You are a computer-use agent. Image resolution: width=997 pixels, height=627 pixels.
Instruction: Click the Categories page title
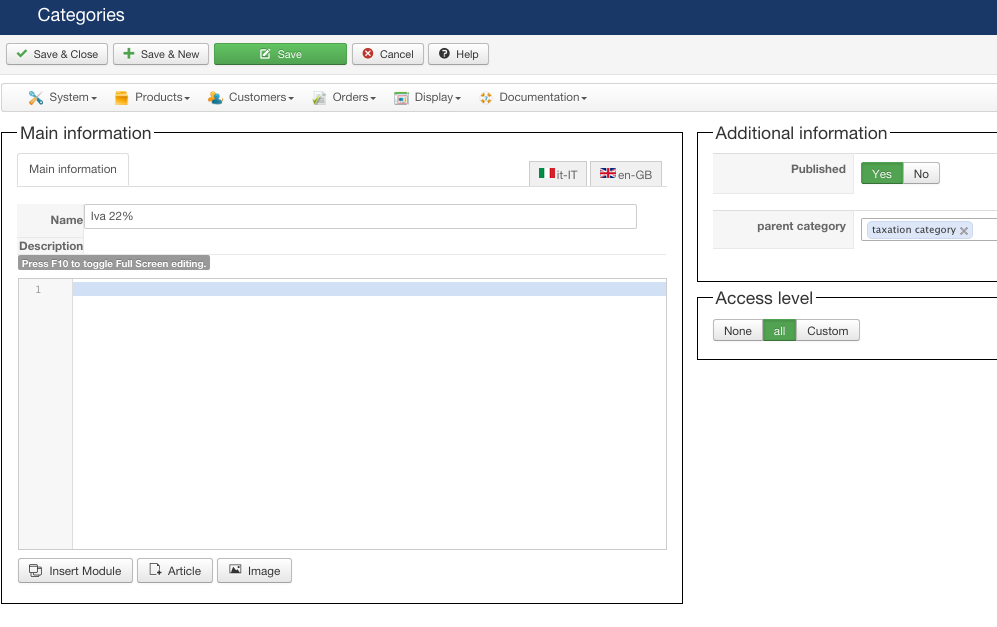81,15
